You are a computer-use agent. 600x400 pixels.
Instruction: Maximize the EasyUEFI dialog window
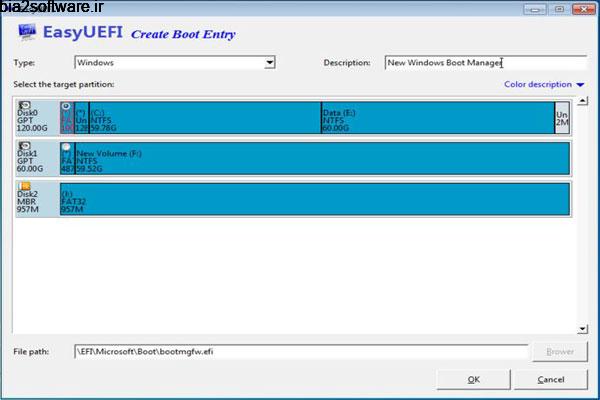coord(559,9)
